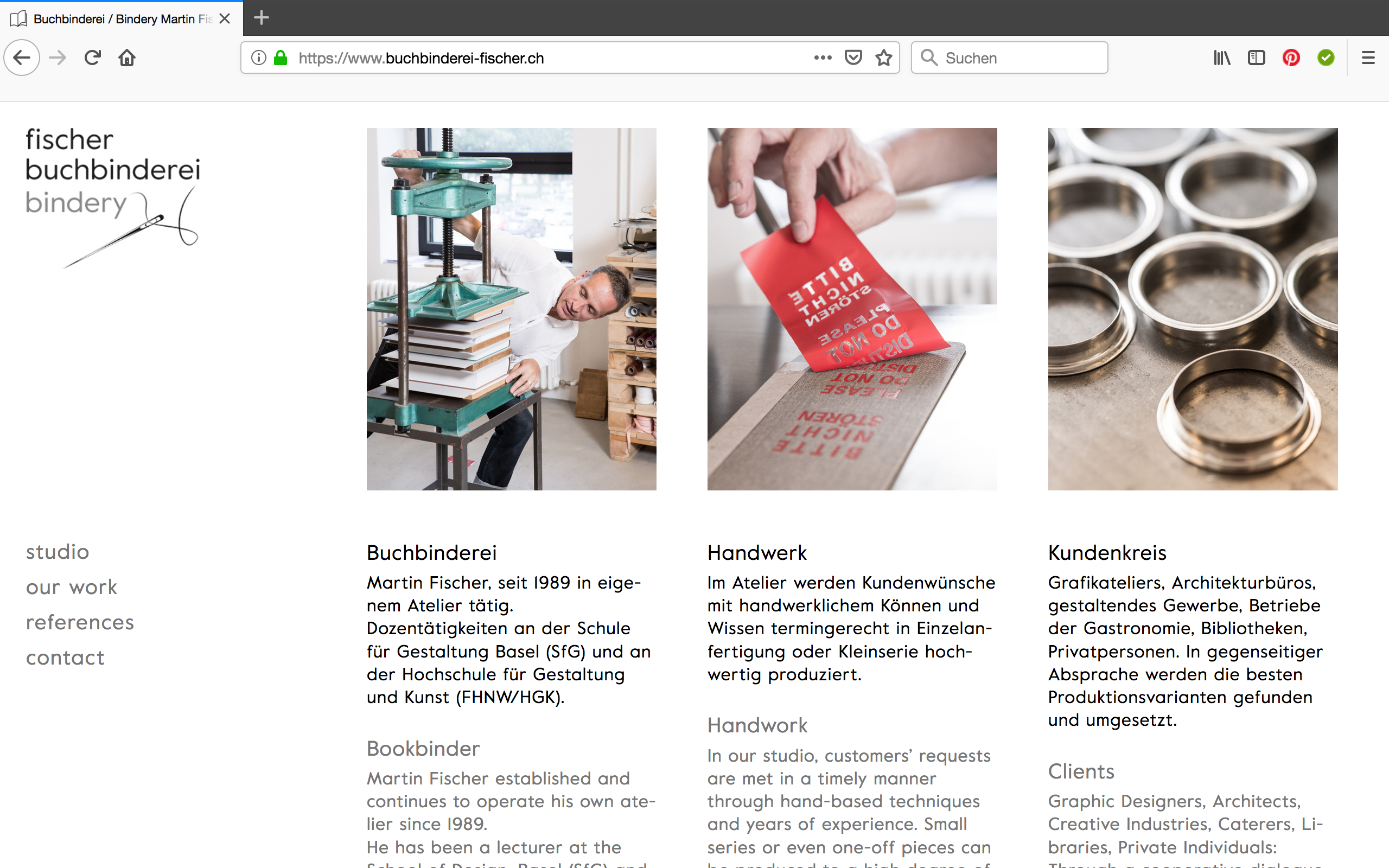Go back to the previous page
Screen dimensions: 1389x868
(22, 58)
